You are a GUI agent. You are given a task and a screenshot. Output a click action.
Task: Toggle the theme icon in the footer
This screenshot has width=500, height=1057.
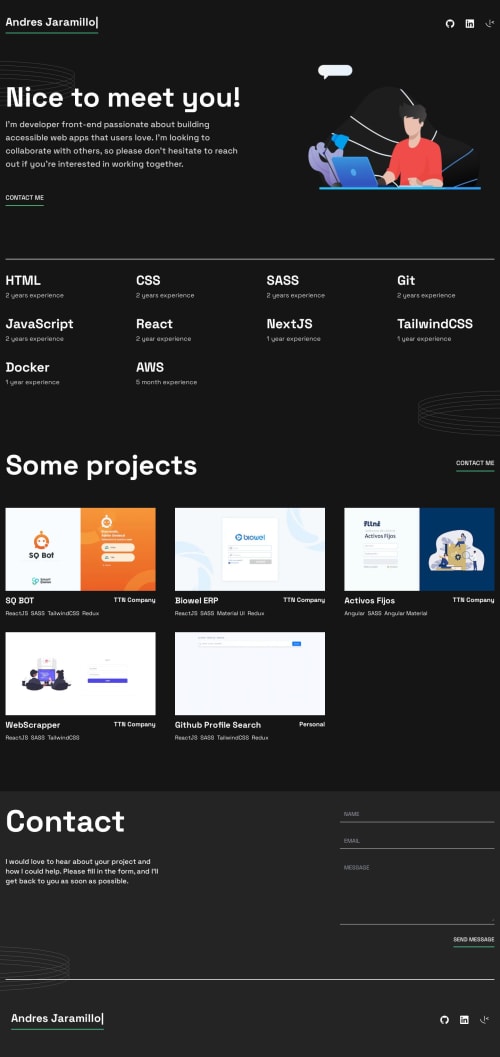(484, 1019)
